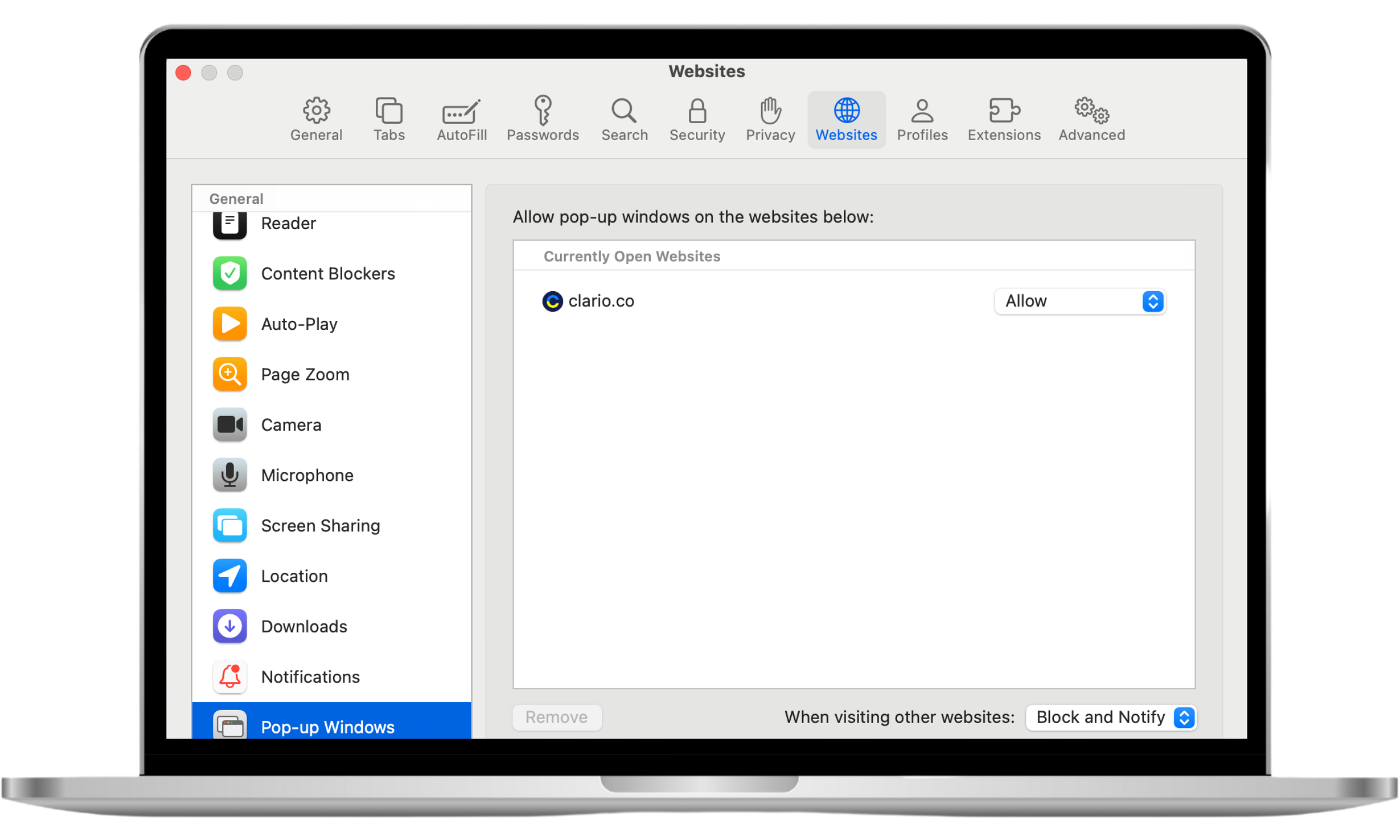Click the Extensions puzzle icon
Screen dimensions: 1400x840
point(1004,119)
